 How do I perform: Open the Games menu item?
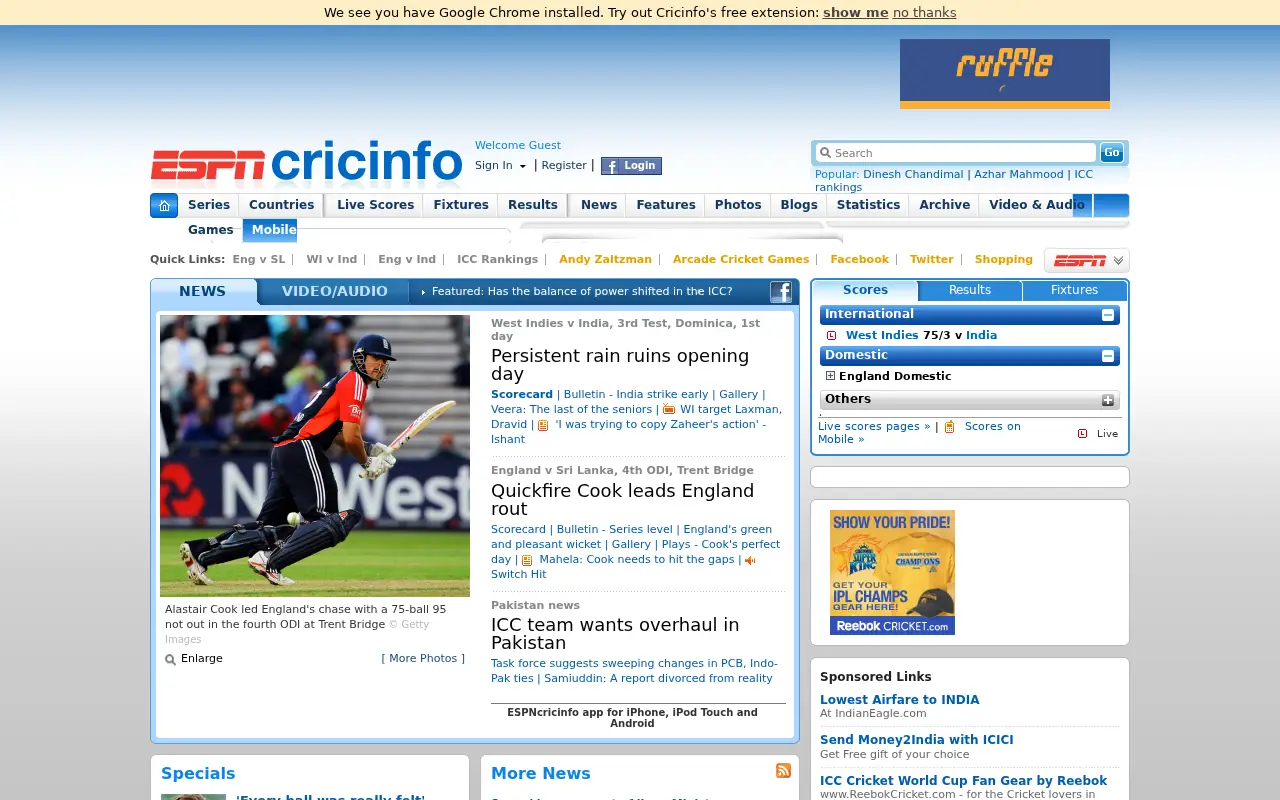tap(210, 230)
